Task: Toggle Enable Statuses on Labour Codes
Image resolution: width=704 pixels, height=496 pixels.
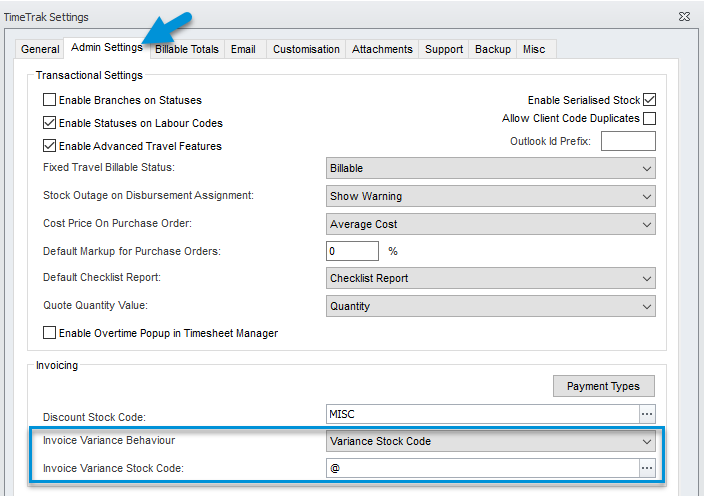Action: pyautogui.click(x=49, y=123)
